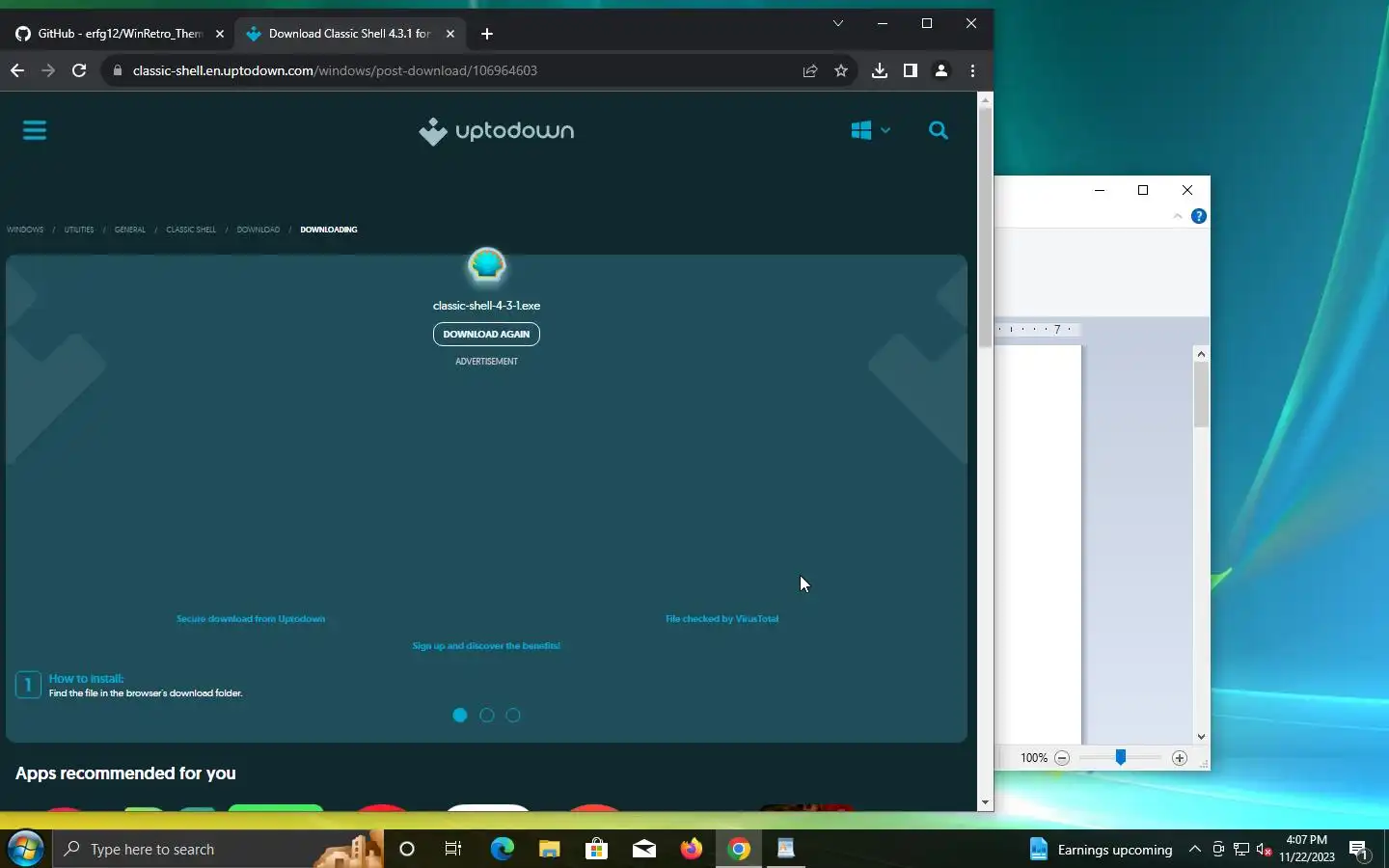Open Chrome three-dot menu
This screenshot has width=1389, height=868.
[972, 70]
